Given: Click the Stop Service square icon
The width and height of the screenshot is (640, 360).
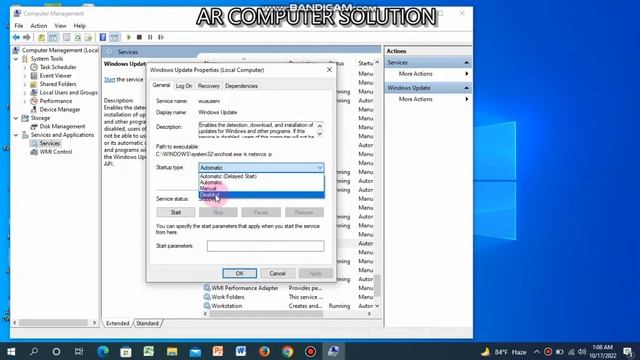Looking at the screenshot, I should point(139,38).
